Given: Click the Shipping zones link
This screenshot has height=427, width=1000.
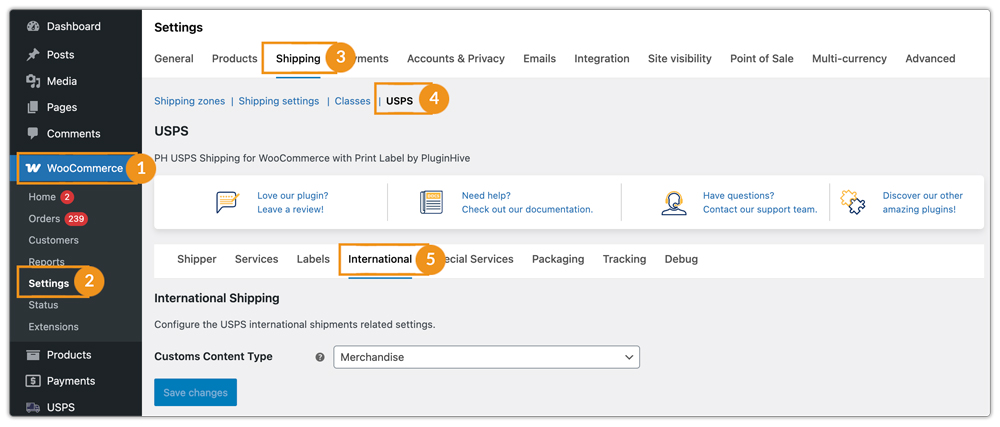Looking at the screenshot, I should 189,101.
